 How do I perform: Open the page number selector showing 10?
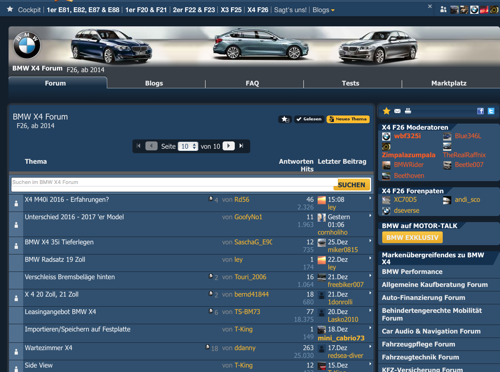point(188,146)
